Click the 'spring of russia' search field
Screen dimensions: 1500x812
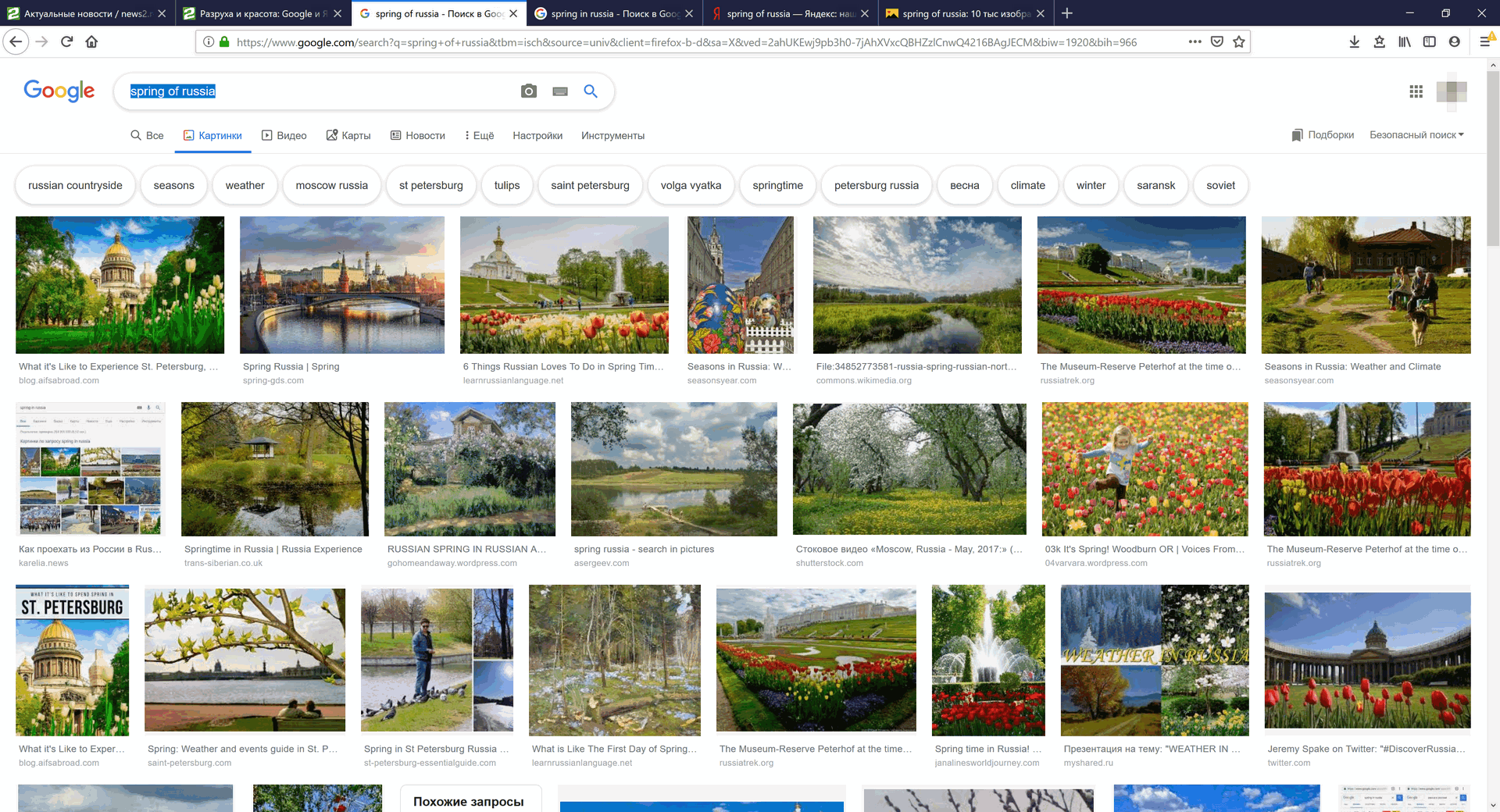[x=312, y=91]
